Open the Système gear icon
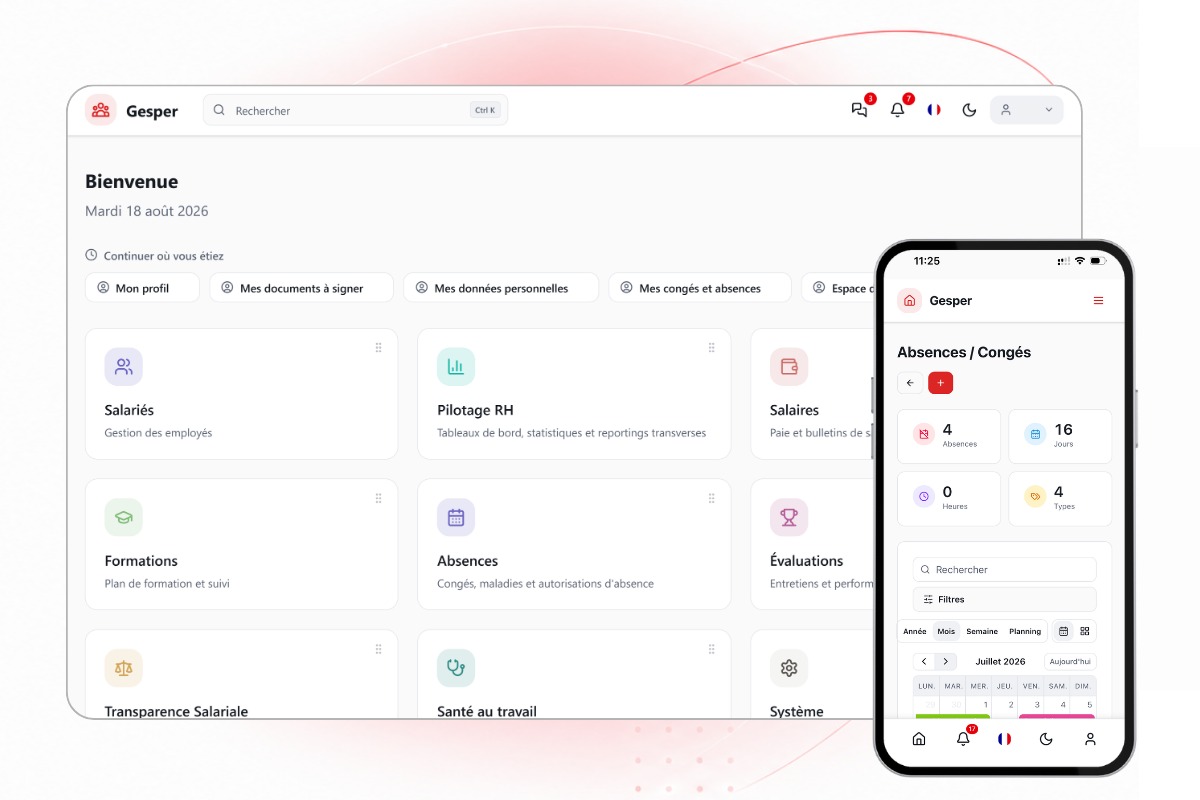Screen dimensions: 1200x800 pos(789,668)
